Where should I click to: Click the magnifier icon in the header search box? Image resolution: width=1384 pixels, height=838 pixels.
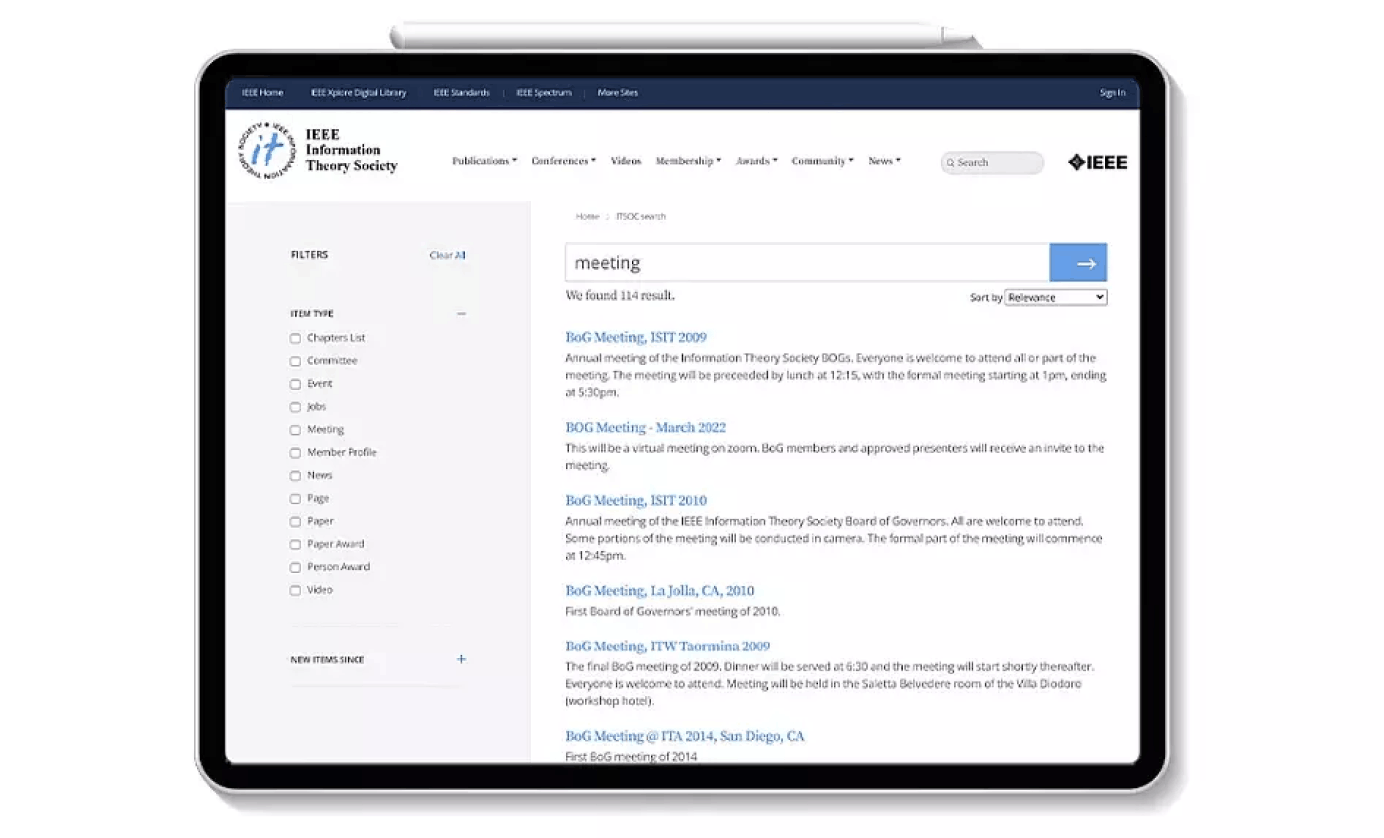tap(950, 163)
